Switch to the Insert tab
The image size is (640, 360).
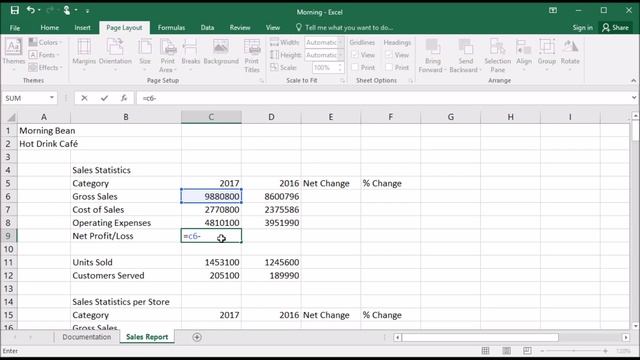[82, 28]
